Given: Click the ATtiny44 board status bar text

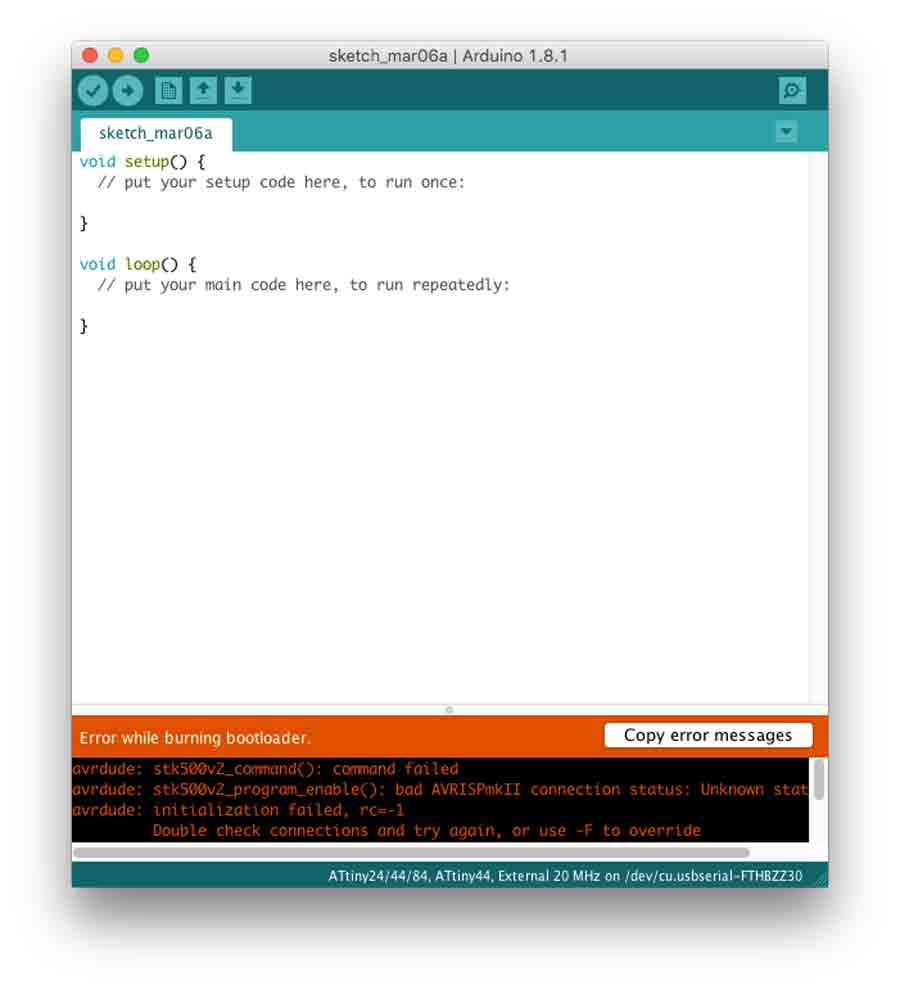Looking at the screenshot, I should [565, 876].
